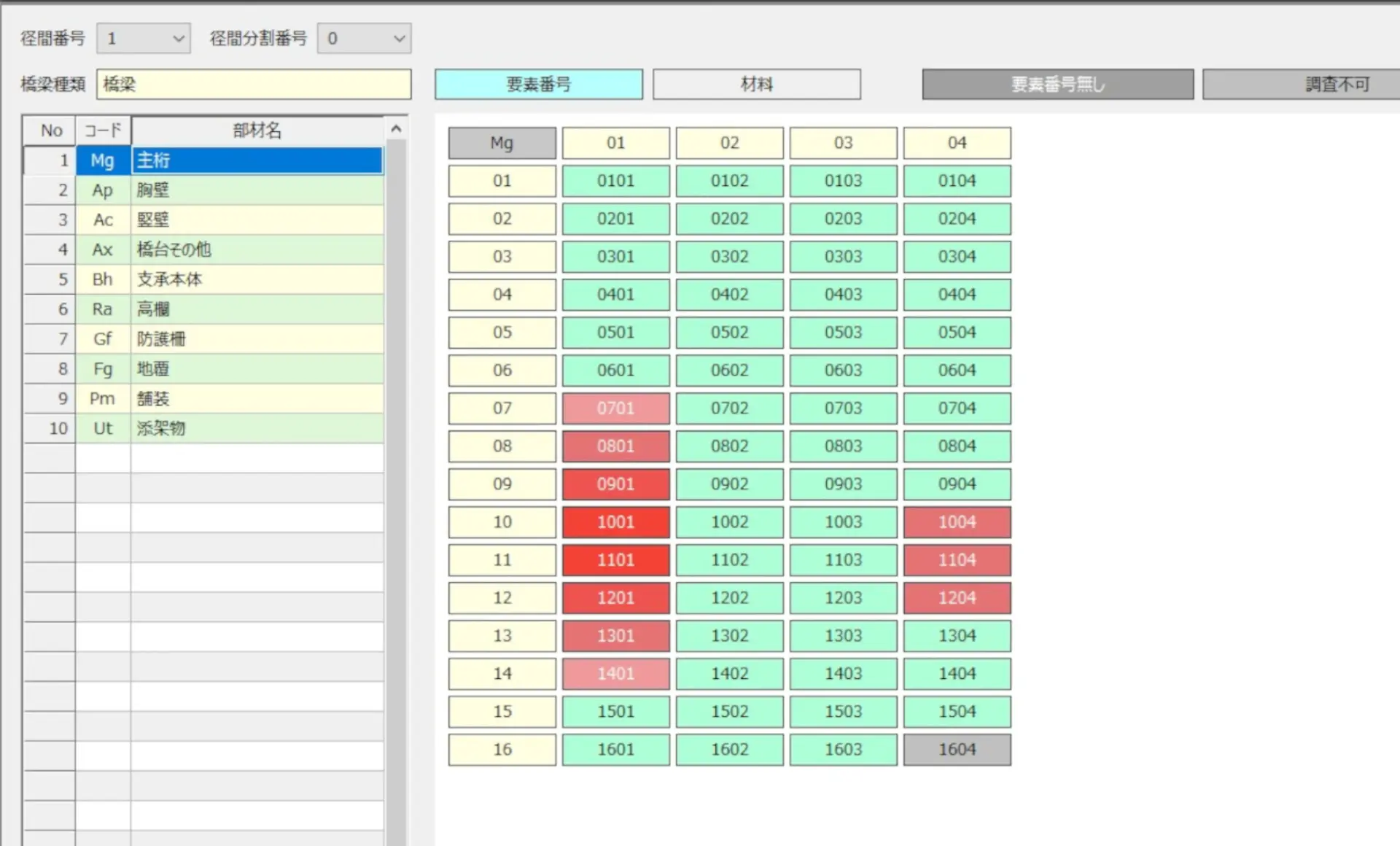The width and height of the screenshot is (1400, 846).
Task: Select red element cell 1104
Action: pyautogui.click(x=957, y=560)
